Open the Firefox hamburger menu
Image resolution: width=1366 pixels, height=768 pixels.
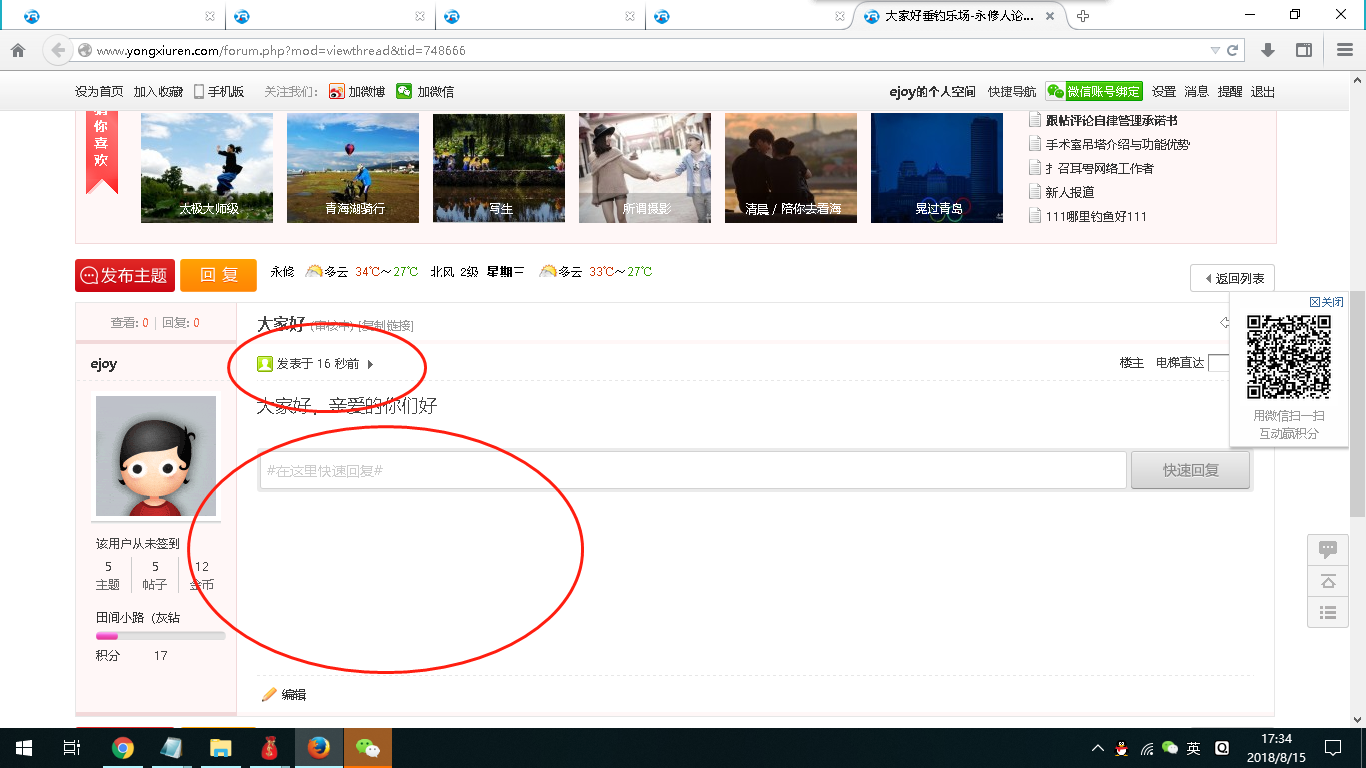pyautogui.click(x=1343, y=49)
